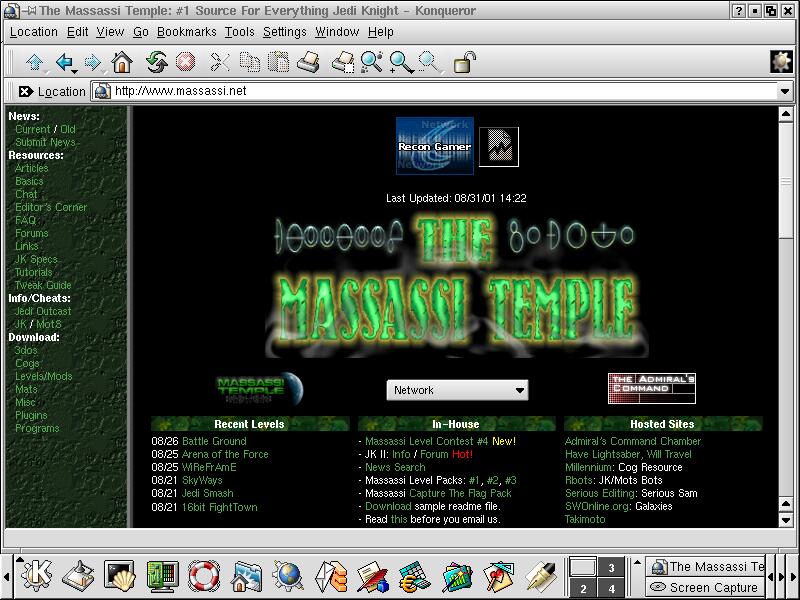The width and height of the screenshot is (800, 600).
Task: Click the Copy toolbar icon
Action: coord(250,62)
